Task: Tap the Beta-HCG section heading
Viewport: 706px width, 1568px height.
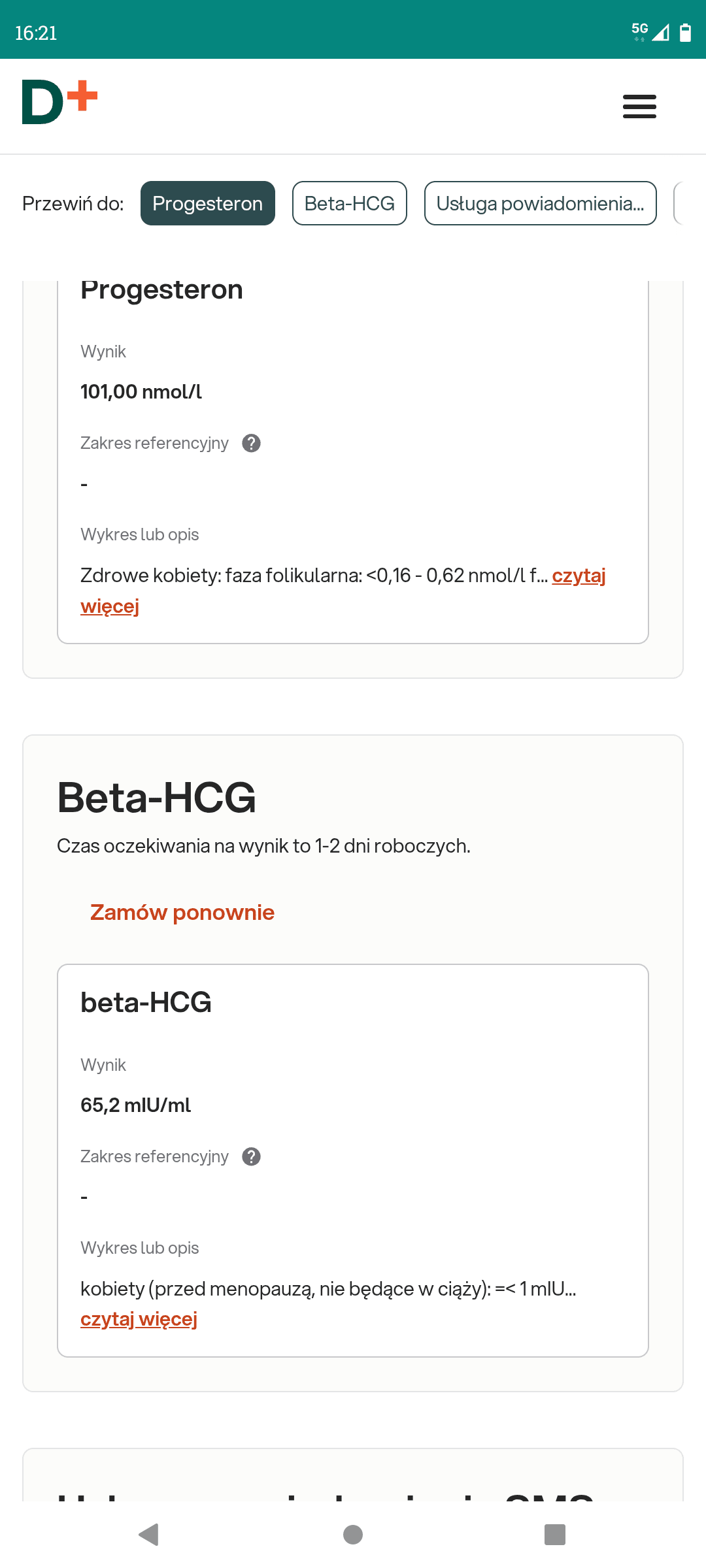Action: (x=156, y=798)
